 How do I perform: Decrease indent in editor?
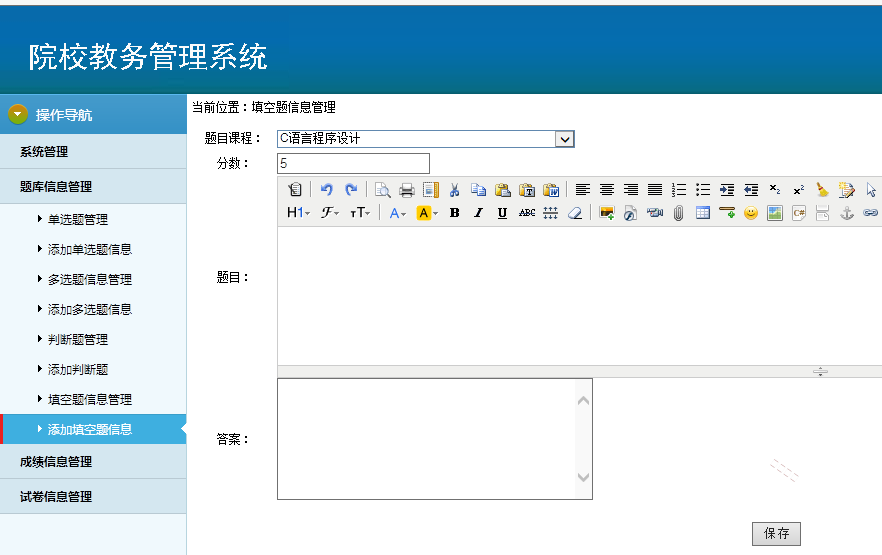tap(751, 189)
